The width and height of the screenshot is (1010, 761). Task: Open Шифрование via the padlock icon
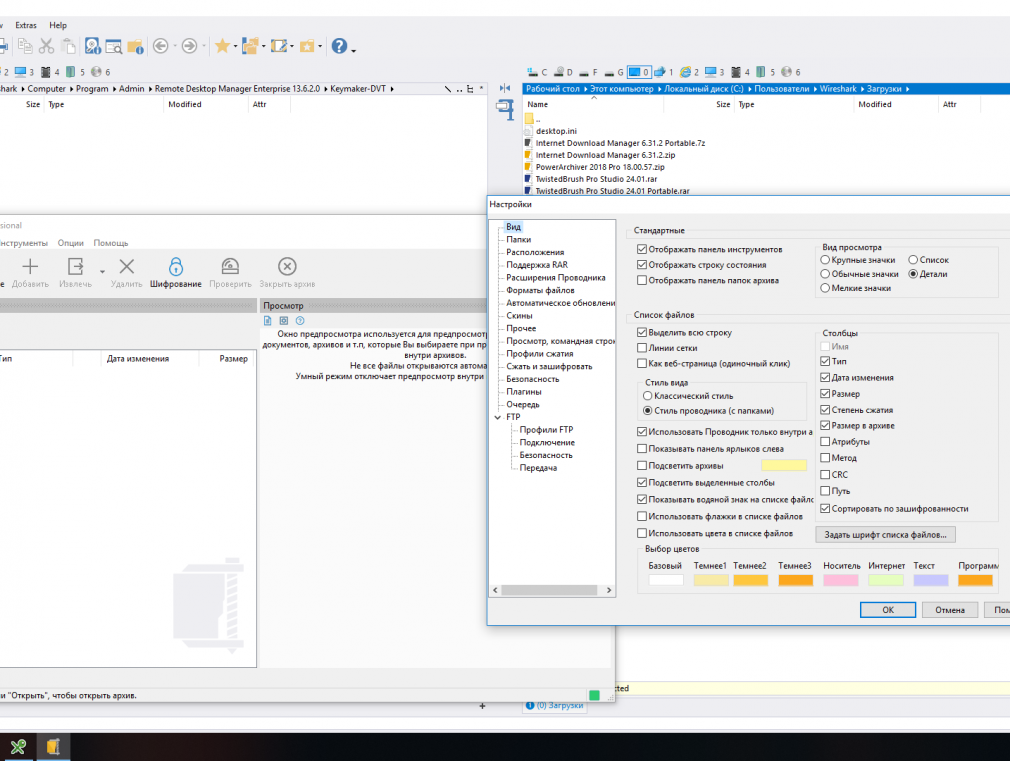point(176,266)
